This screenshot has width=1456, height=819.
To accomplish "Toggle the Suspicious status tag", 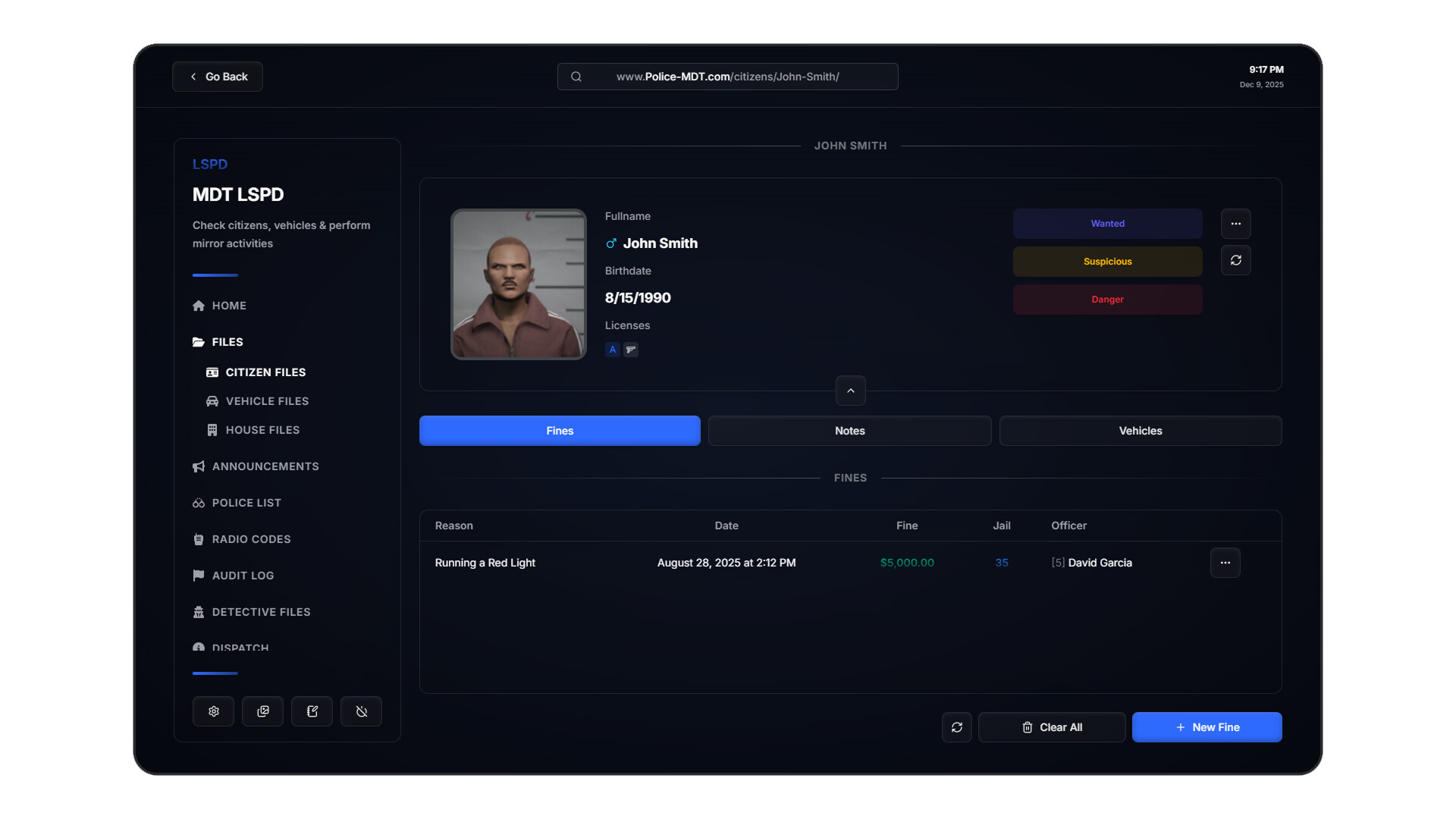I will click(1107, 262).
